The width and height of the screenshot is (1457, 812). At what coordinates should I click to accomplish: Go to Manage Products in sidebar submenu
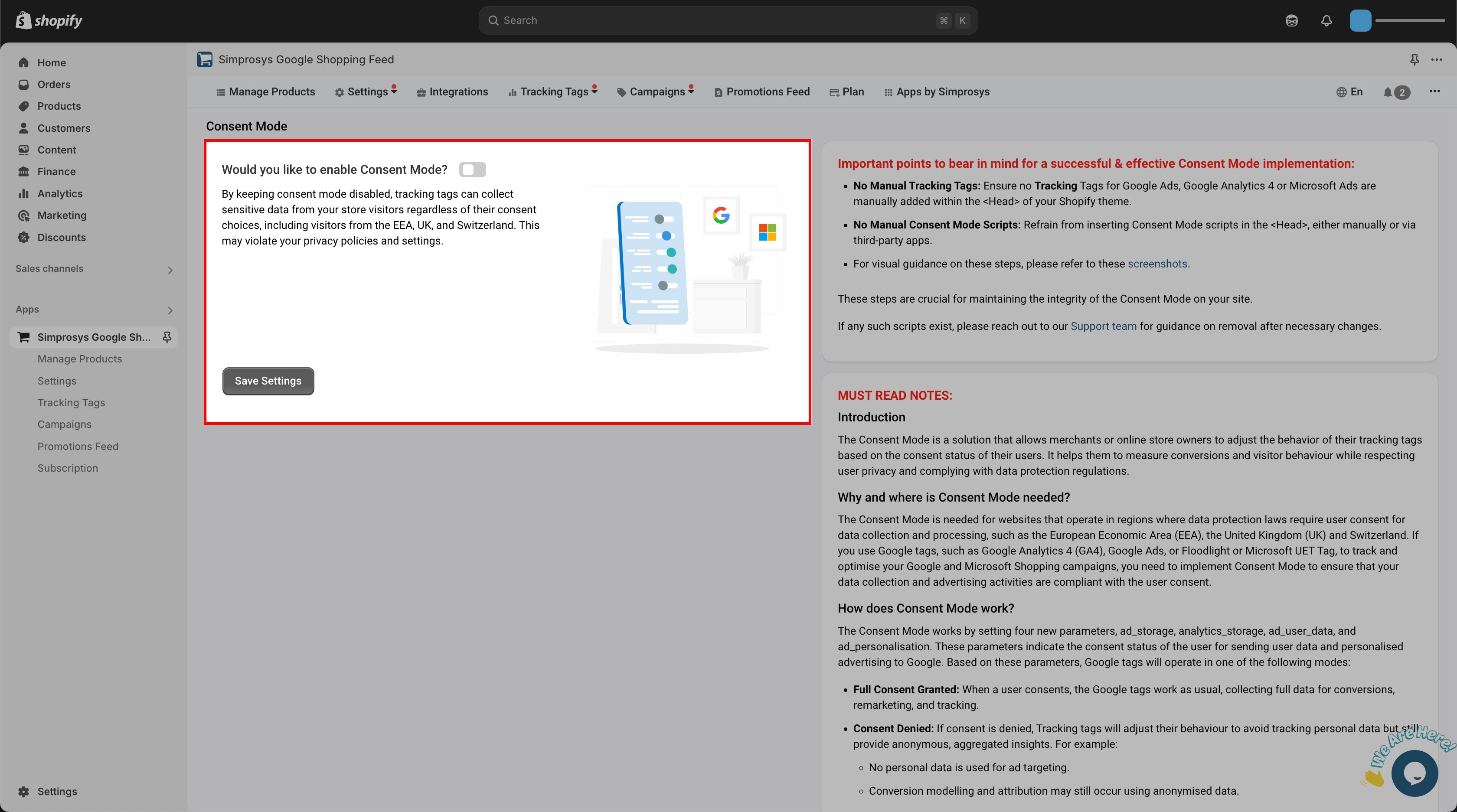click(80, 359)
